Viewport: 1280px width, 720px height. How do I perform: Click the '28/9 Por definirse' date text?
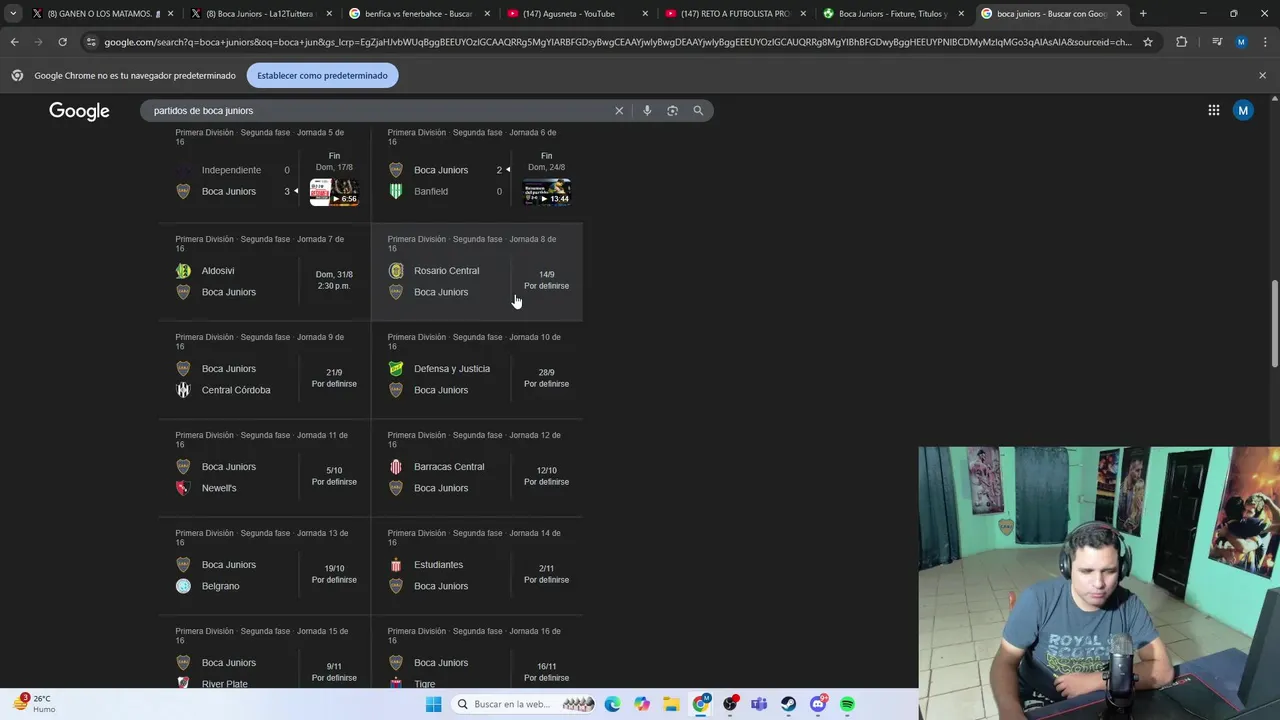click(546, 378)
